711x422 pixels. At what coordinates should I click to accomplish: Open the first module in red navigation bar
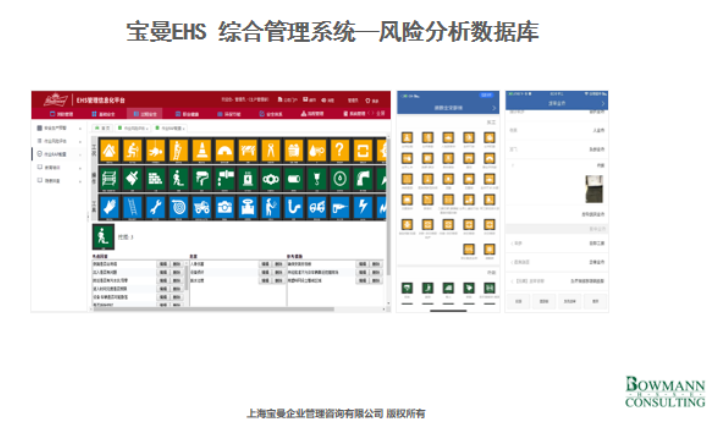coord(61,114)
